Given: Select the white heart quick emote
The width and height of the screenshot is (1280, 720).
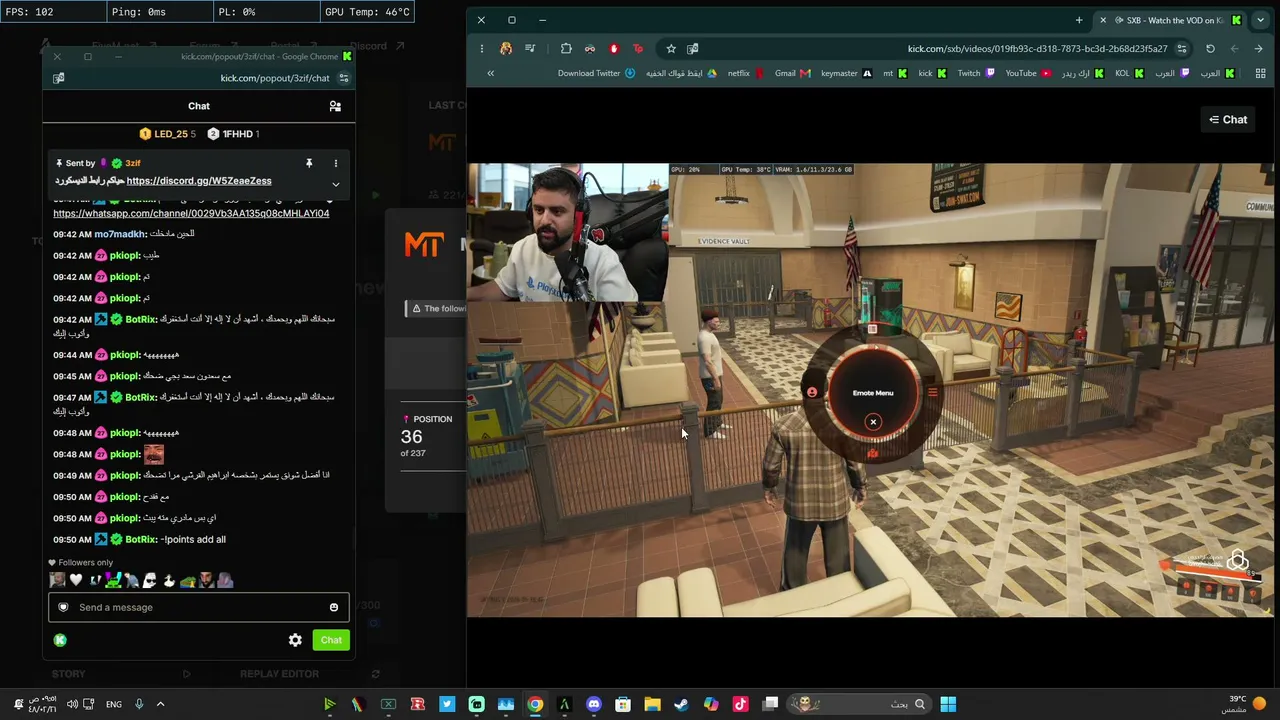Looking at the screenshot, I should point(76,580).
